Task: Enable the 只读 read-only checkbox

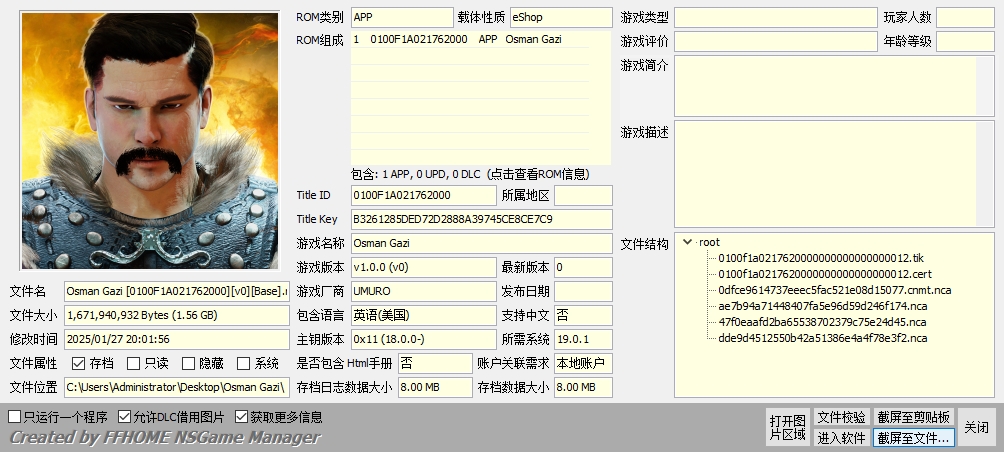Action: pyautogui.click(x=133, y=363)
